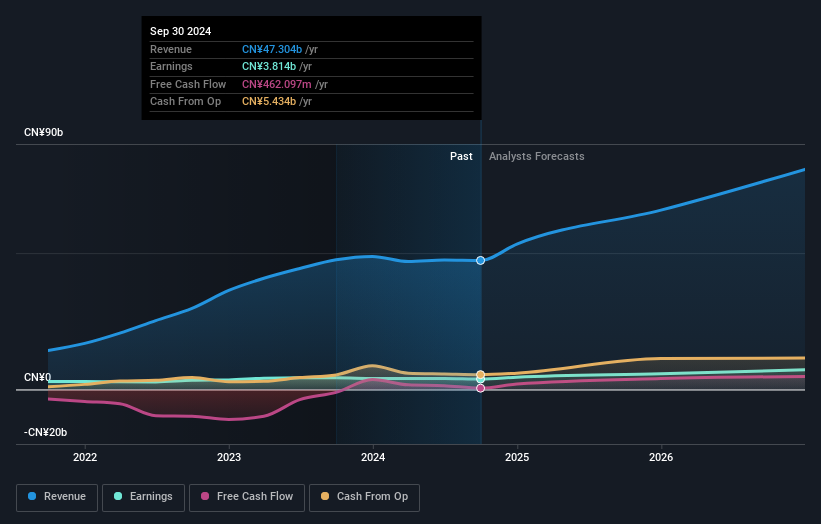Click the 2023 x-axis label
The width and height of the screenshot is (821, 524).
pos(229,457)
